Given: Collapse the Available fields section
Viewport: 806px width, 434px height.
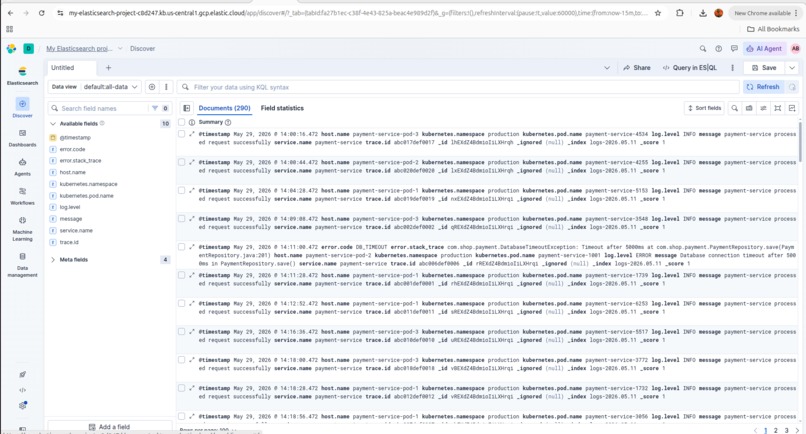Looking at the screenshot, I should click(53, 123).
